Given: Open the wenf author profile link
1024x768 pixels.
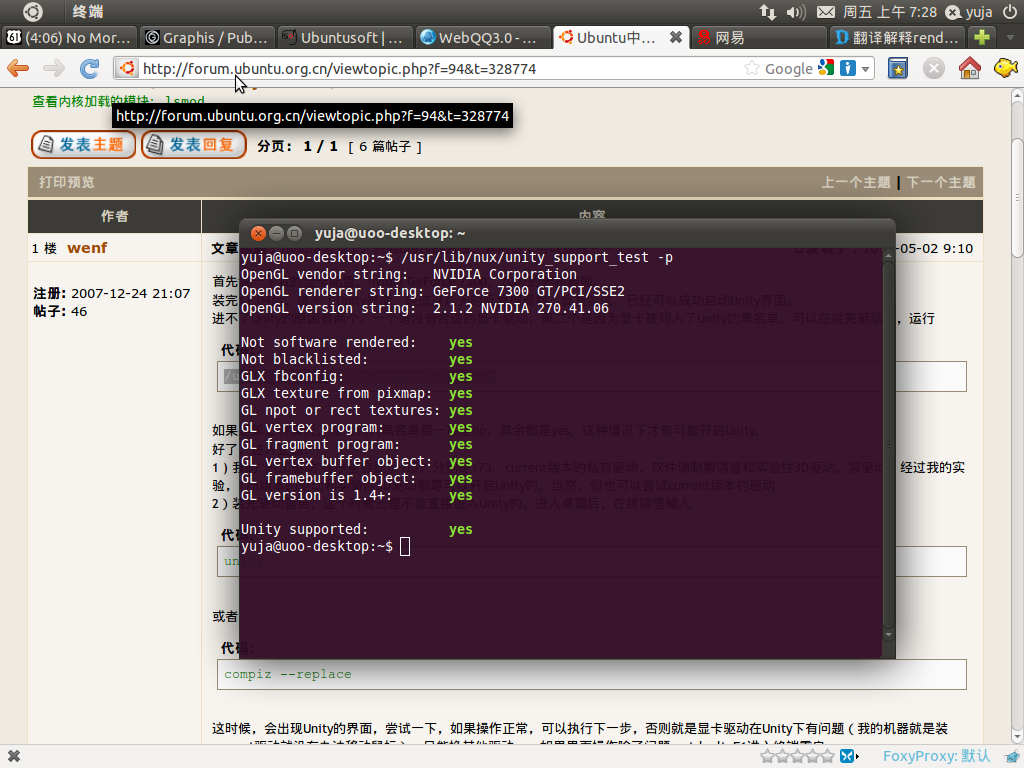Looking at the screenshot, I should (x=87, y=248).
